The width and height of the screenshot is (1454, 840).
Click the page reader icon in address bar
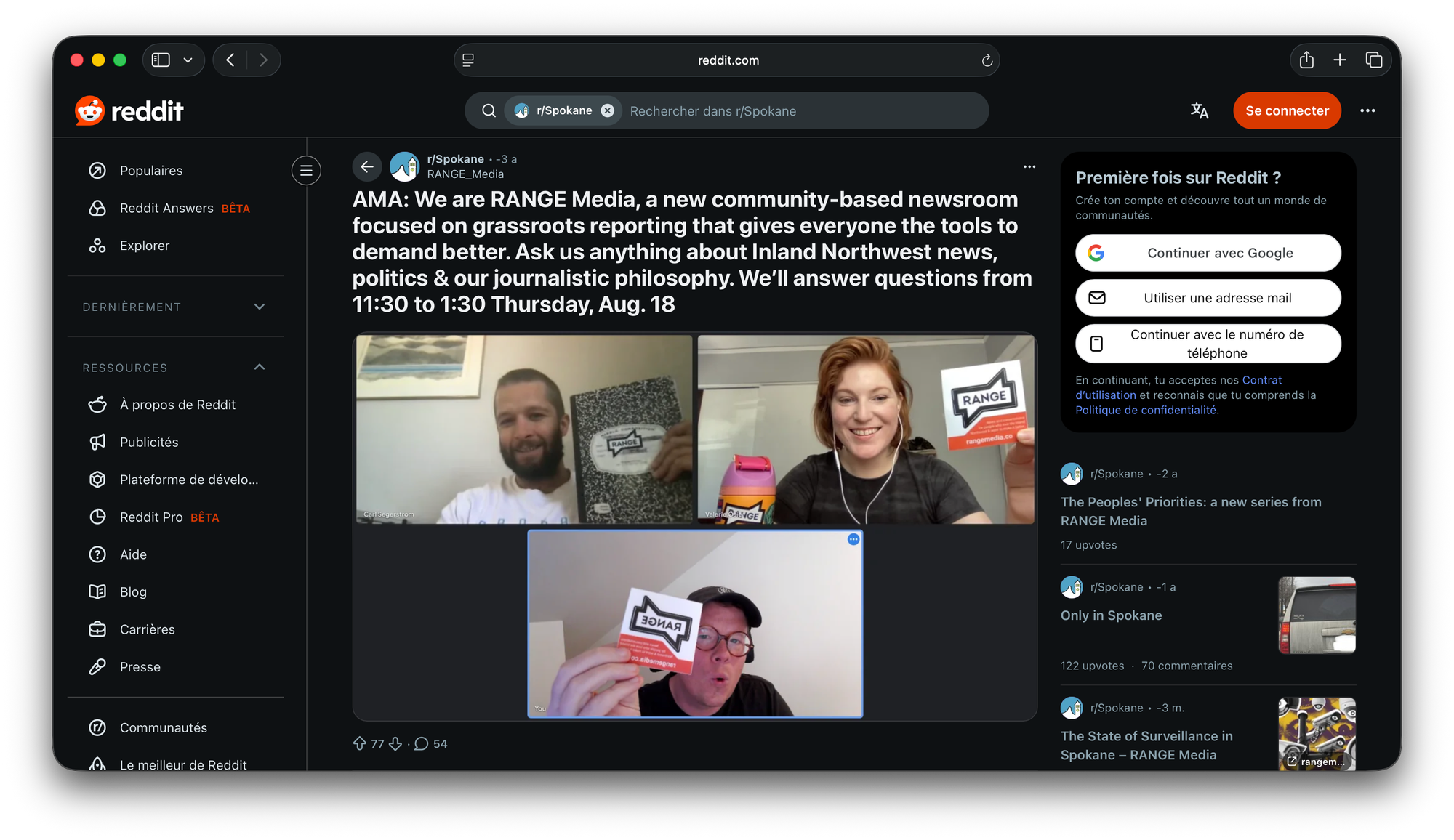pyautogui.click(x=468, y=60)
